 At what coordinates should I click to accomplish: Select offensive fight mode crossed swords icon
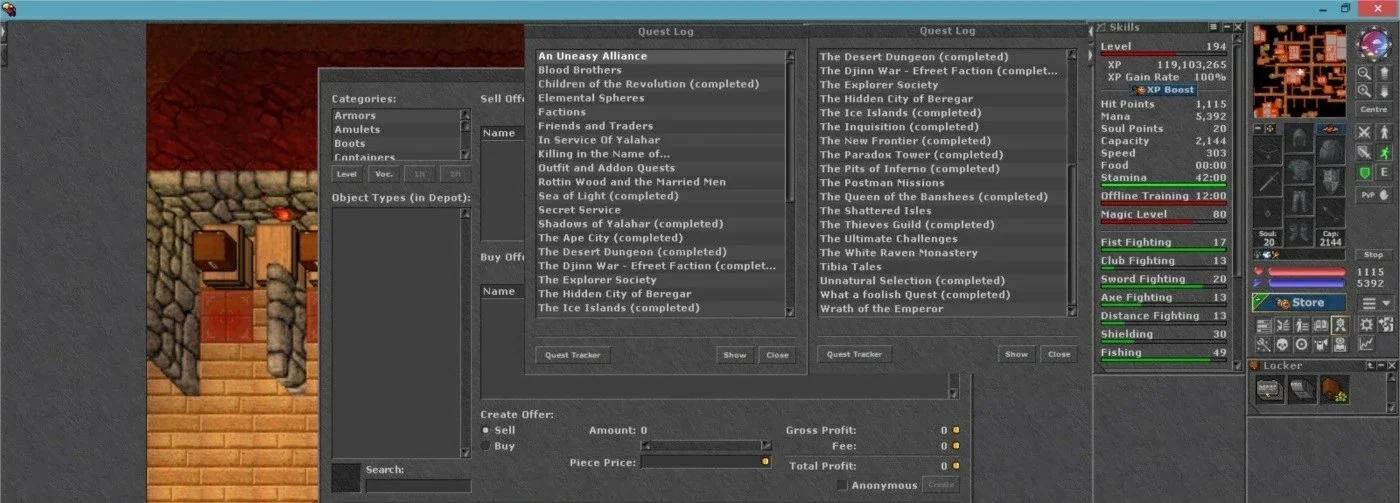(x=1364, y=133)
